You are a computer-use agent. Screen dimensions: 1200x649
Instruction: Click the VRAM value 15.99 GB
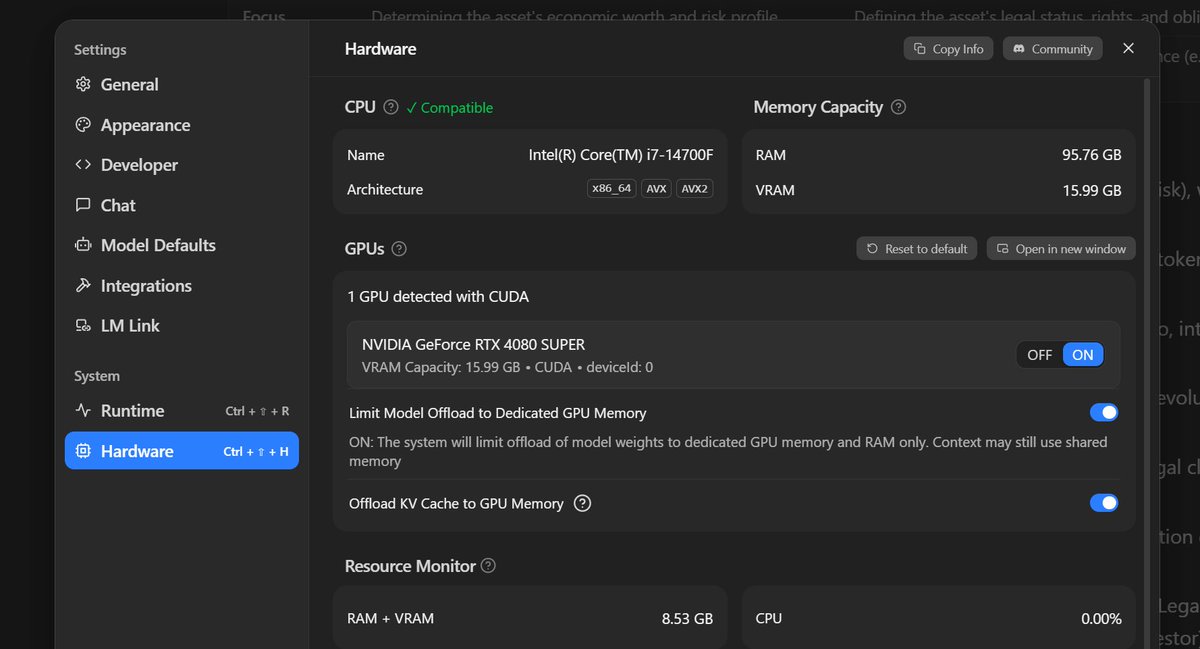pos(1092,190)
